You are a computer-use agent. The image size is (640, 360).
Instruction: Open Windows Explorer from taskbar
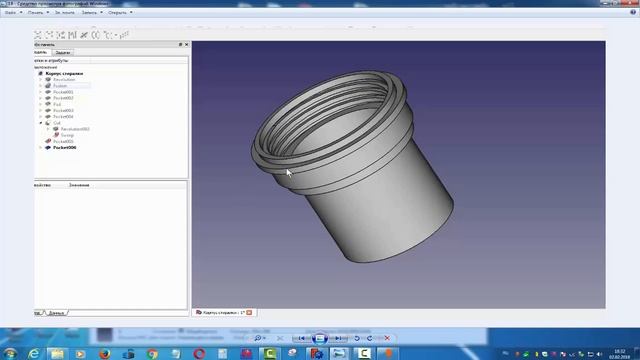57,353
